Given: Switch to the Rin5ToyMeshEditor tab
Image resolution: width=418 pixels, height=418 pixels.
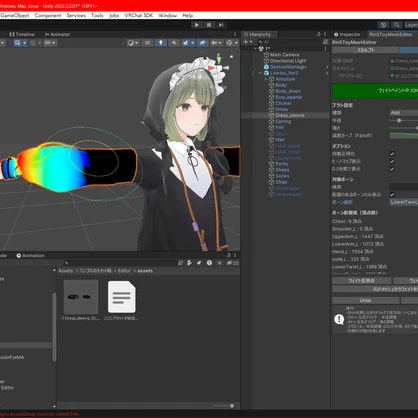Looking at the screenshot, I should coord(391,34).
